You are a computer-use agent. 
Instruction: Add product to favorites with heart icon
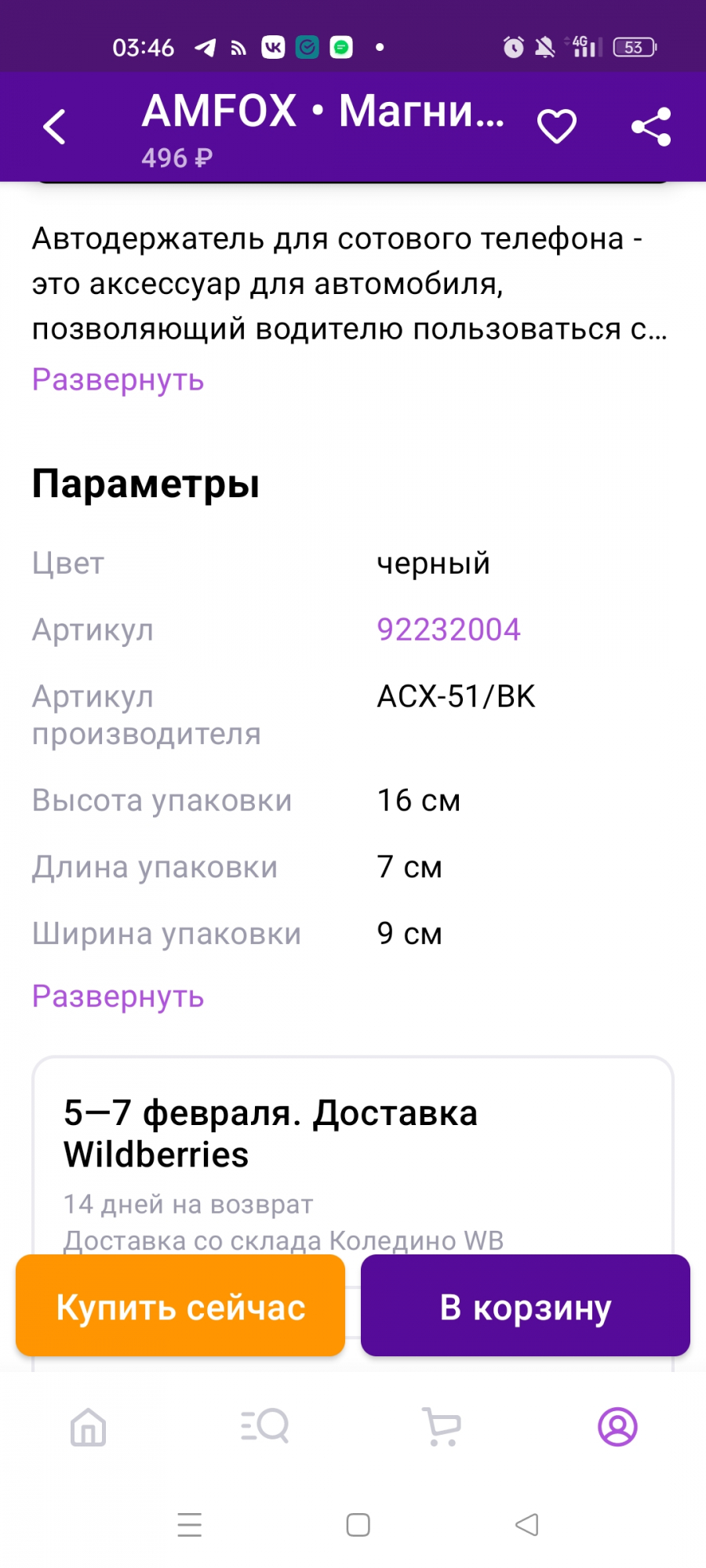pyautogui.click(x=557, y=126)
